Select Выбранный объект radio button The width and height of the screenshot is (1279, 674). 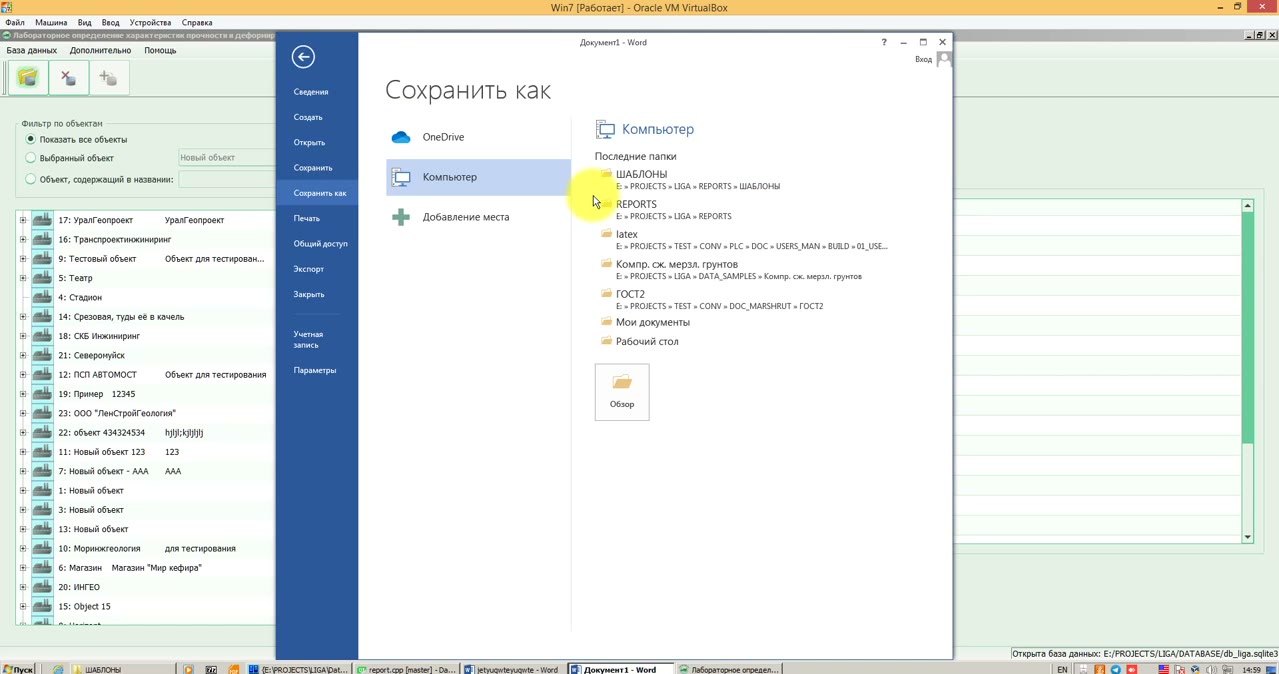tap(30, 158)
